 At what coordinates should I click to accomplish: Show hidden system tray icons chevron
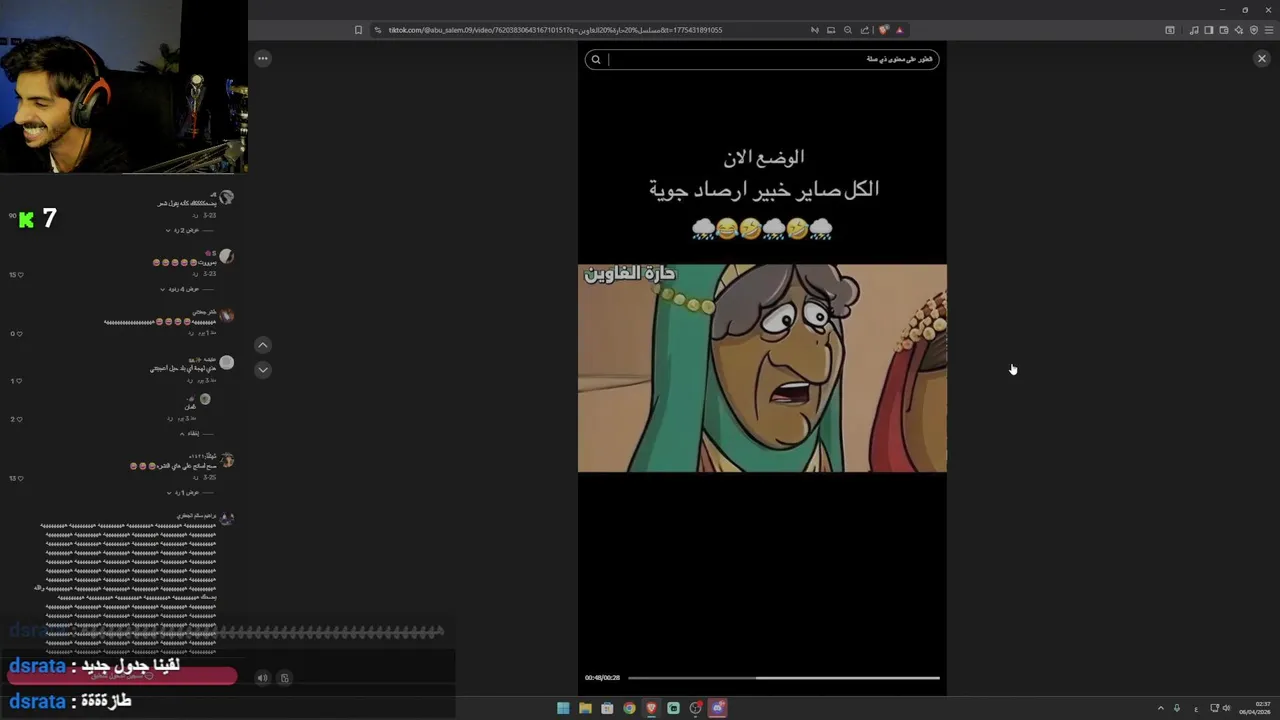(1161, 708)
